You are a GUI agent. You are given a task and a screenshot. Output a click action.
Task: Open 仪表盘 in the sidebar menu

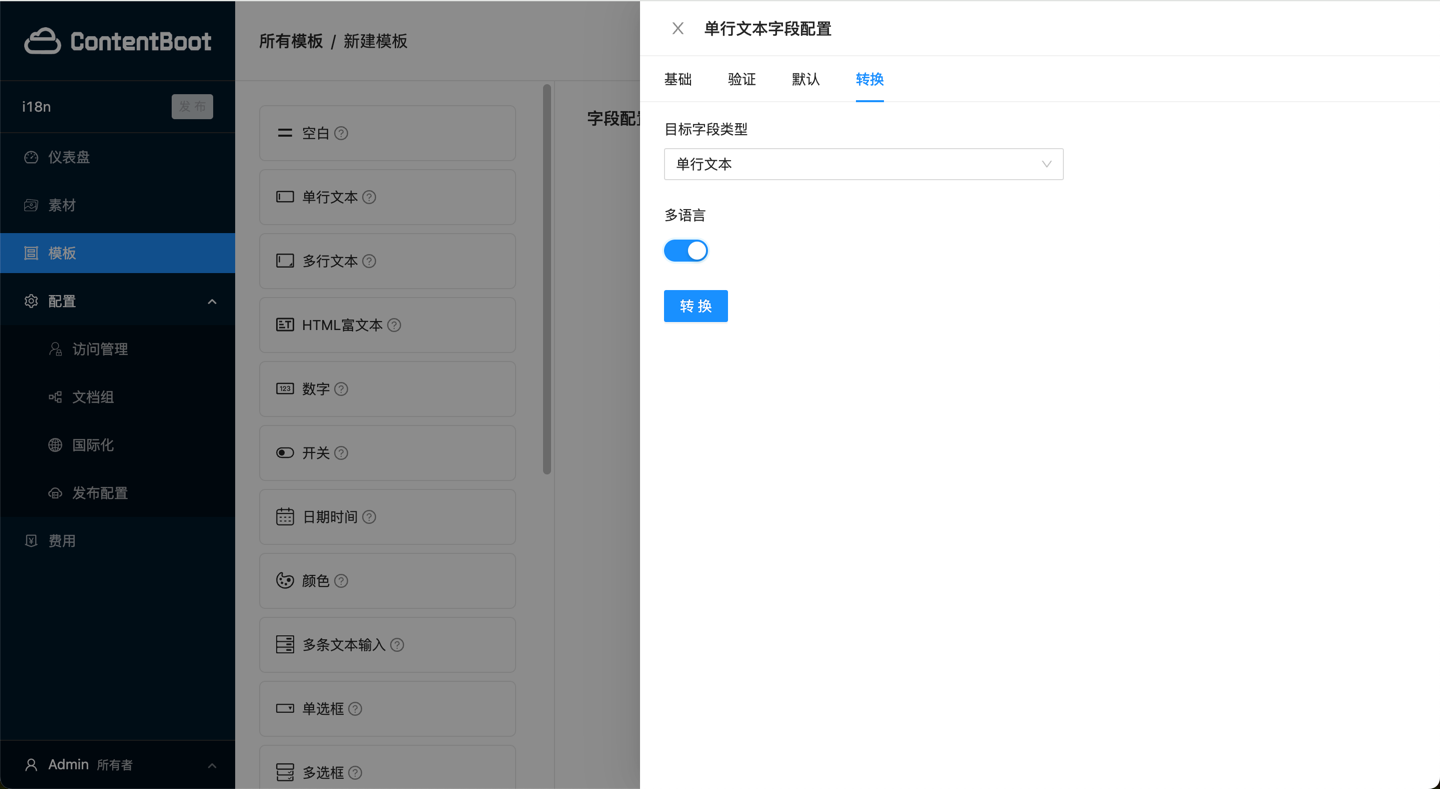[x=118, y=157]
